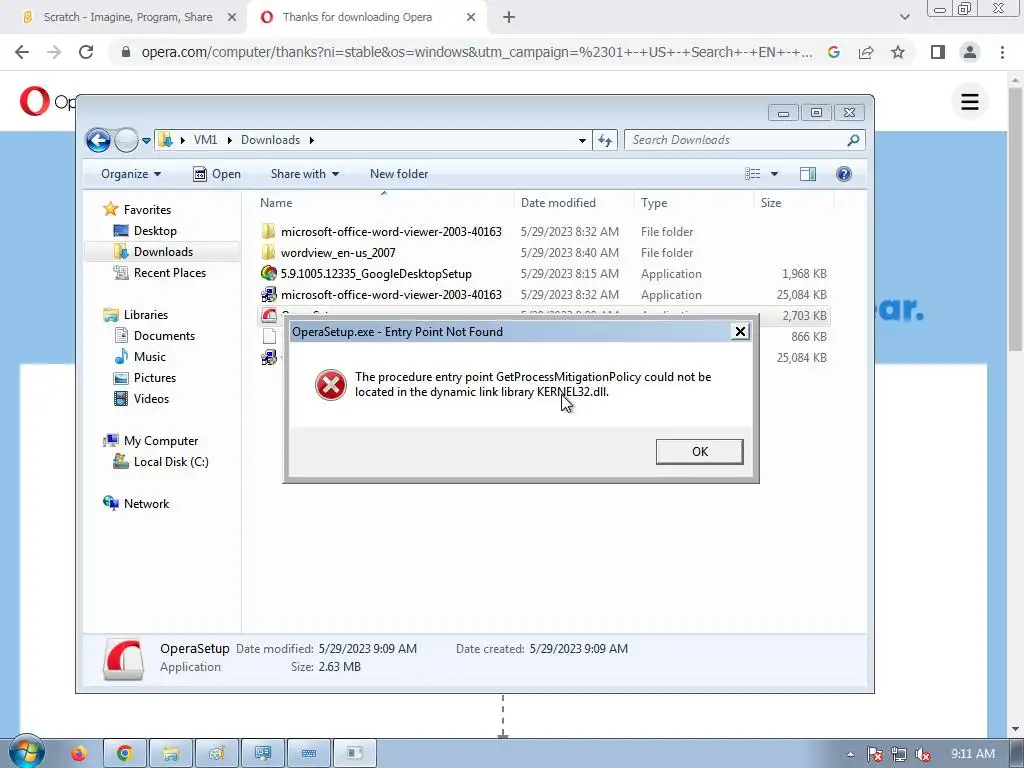Click the GoogleDesktopSetup file icon

[x=268, y=274]
